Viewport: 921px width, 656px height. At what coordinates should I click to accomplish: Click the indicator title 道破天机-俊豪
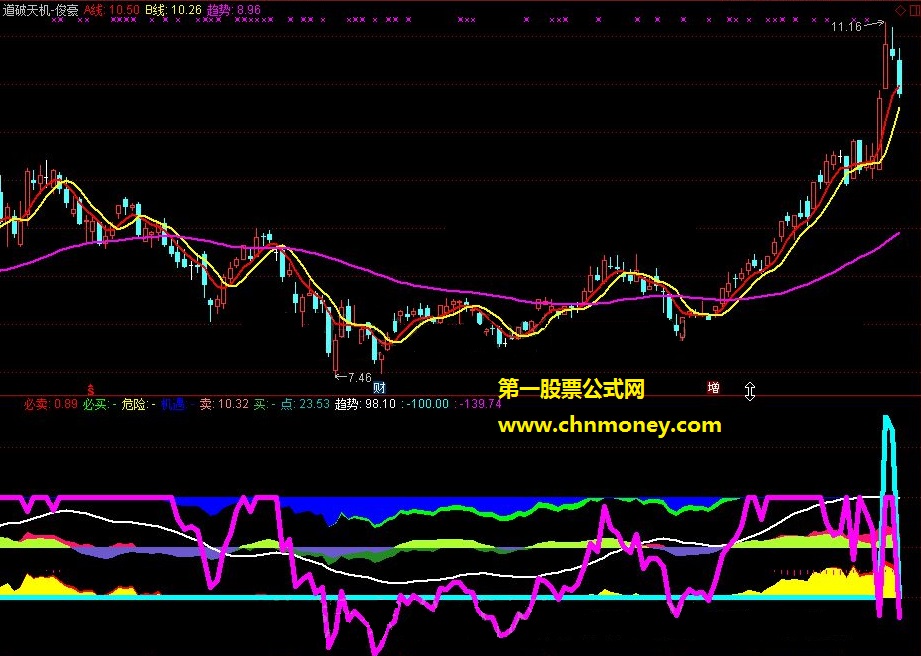coord(41,10)
